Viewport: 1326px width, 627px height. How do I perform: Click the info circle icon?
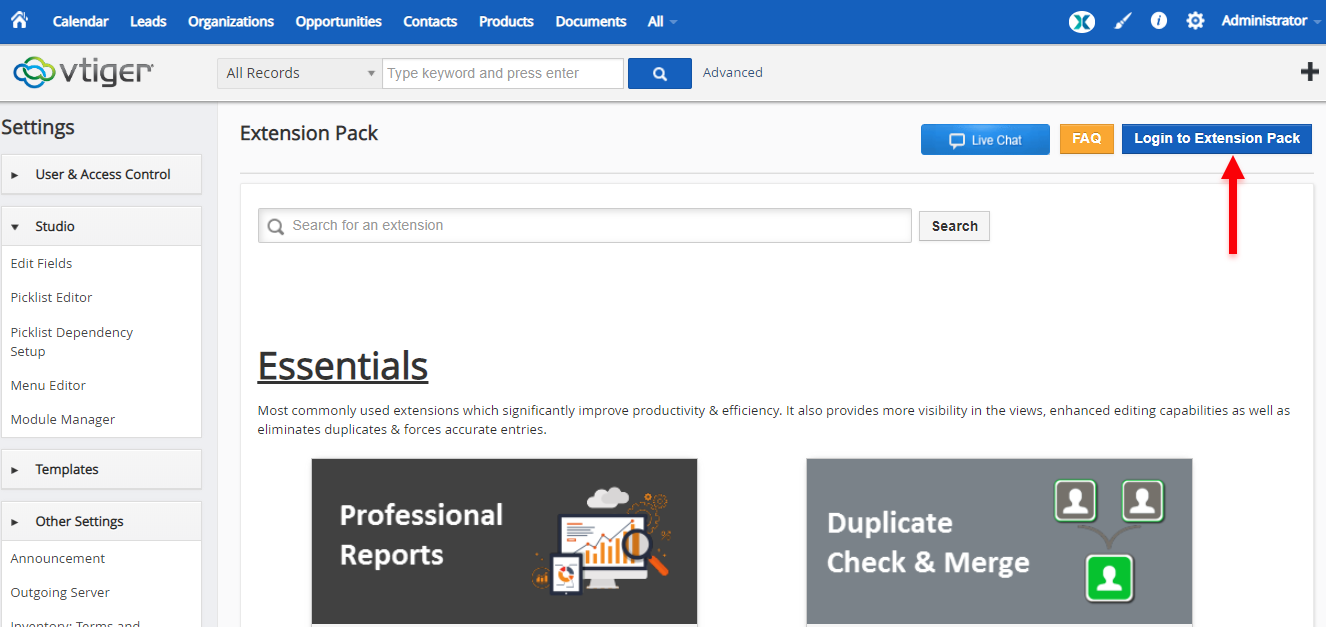(x=1159, y=20)
